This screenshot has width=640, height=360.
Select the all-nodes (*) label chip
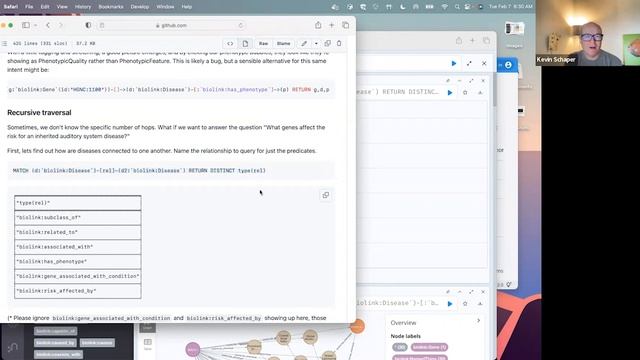tap(400, 347)
